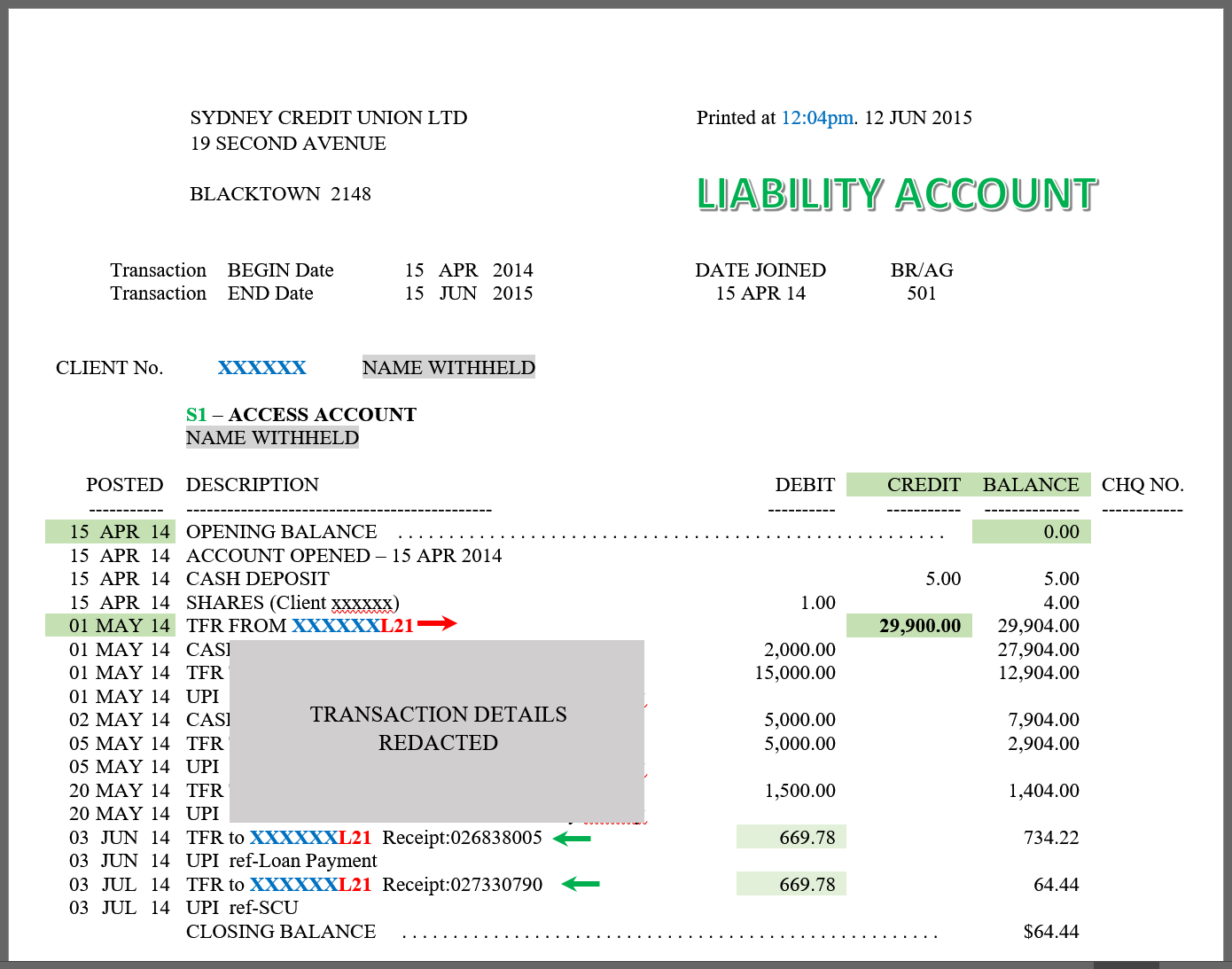Screen dimensions: 1232x969
Task: Click the 19 SECOND AVENUE address line
Action: [x=288, y=144]
